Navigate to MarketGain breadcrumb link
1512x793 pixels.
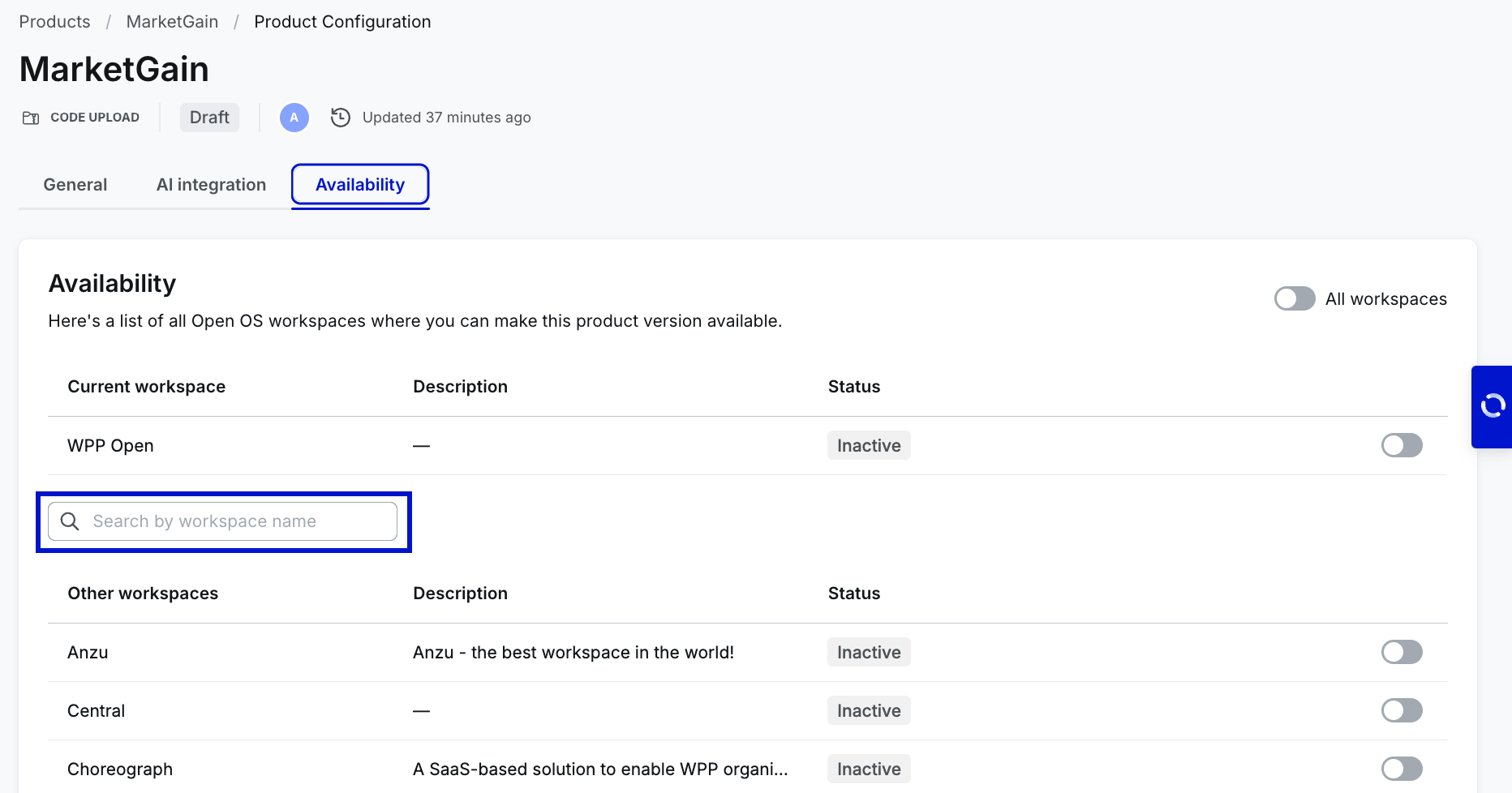coord(172,22)
